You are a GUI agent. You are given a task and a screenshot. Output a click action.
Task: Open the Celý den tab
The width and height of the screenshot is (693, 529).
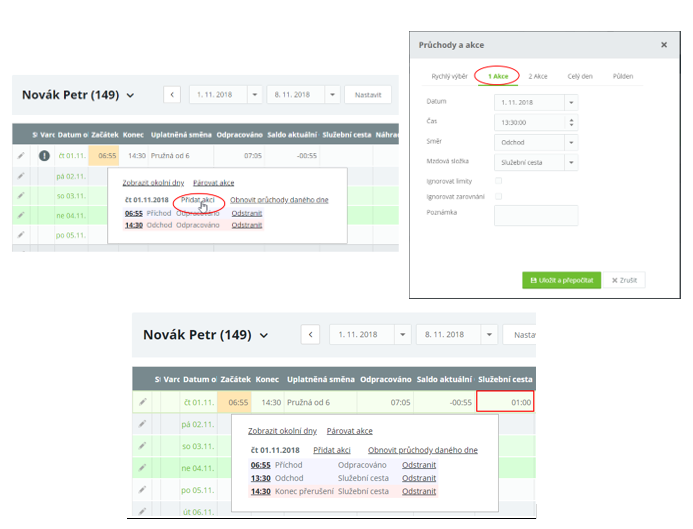pos(579,76)
